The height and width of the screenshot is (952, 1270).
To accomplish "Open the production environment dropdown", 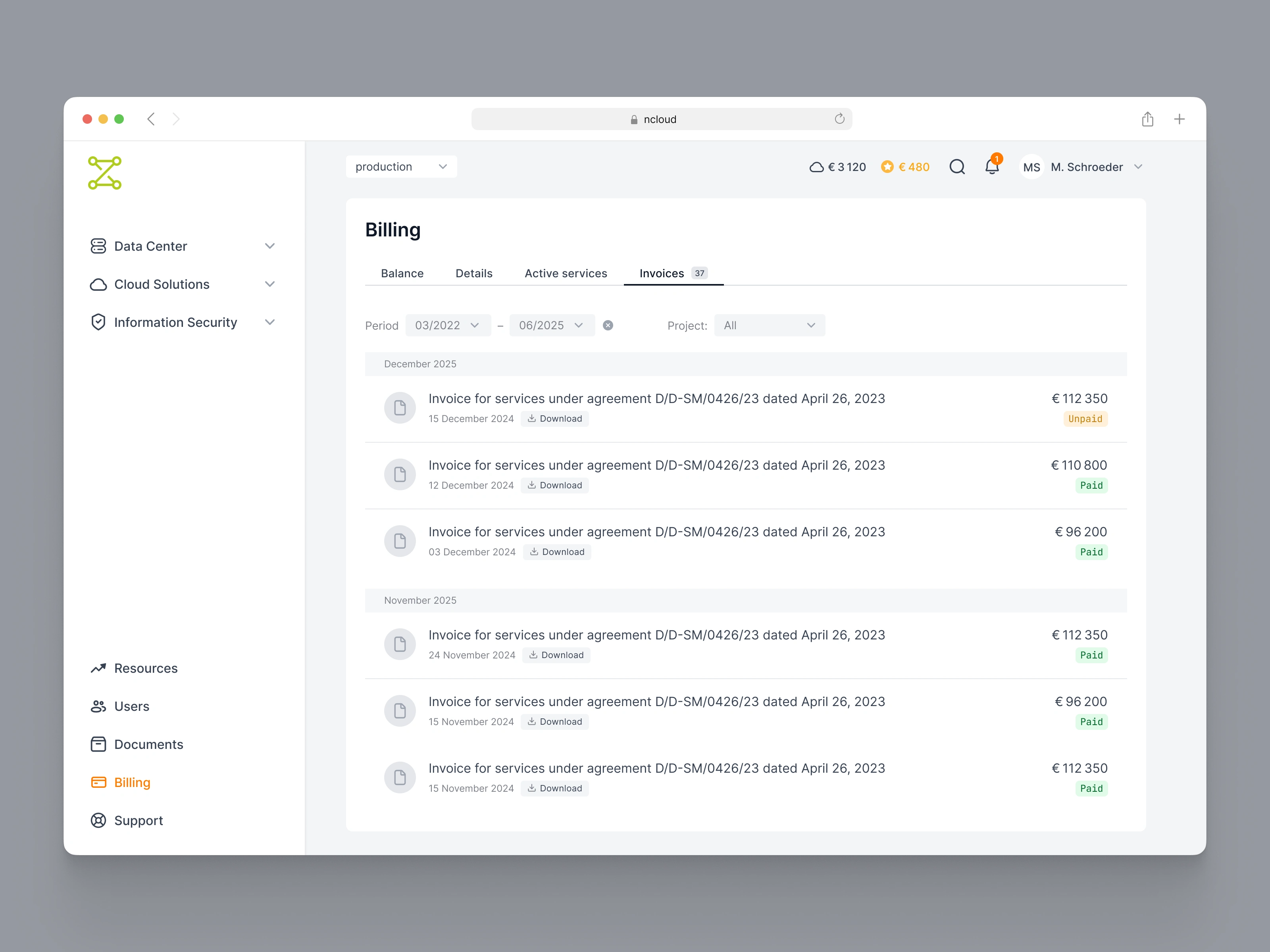I will (x=401, y=167).
